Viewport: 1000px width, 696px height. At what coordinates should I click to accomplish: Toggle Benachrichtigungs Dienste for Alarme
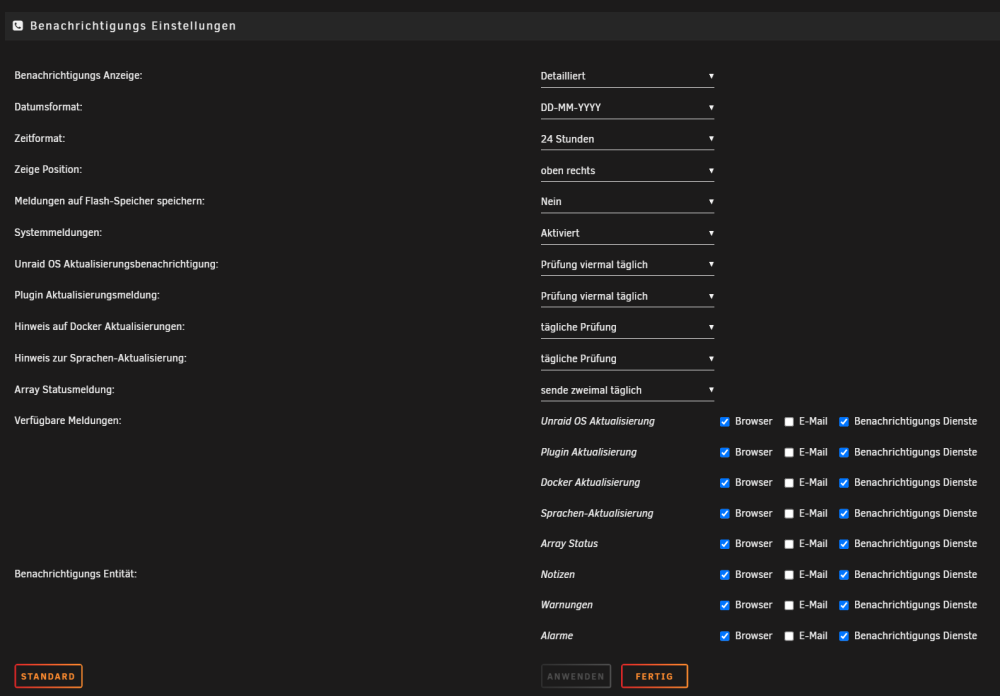coord(844,636)
